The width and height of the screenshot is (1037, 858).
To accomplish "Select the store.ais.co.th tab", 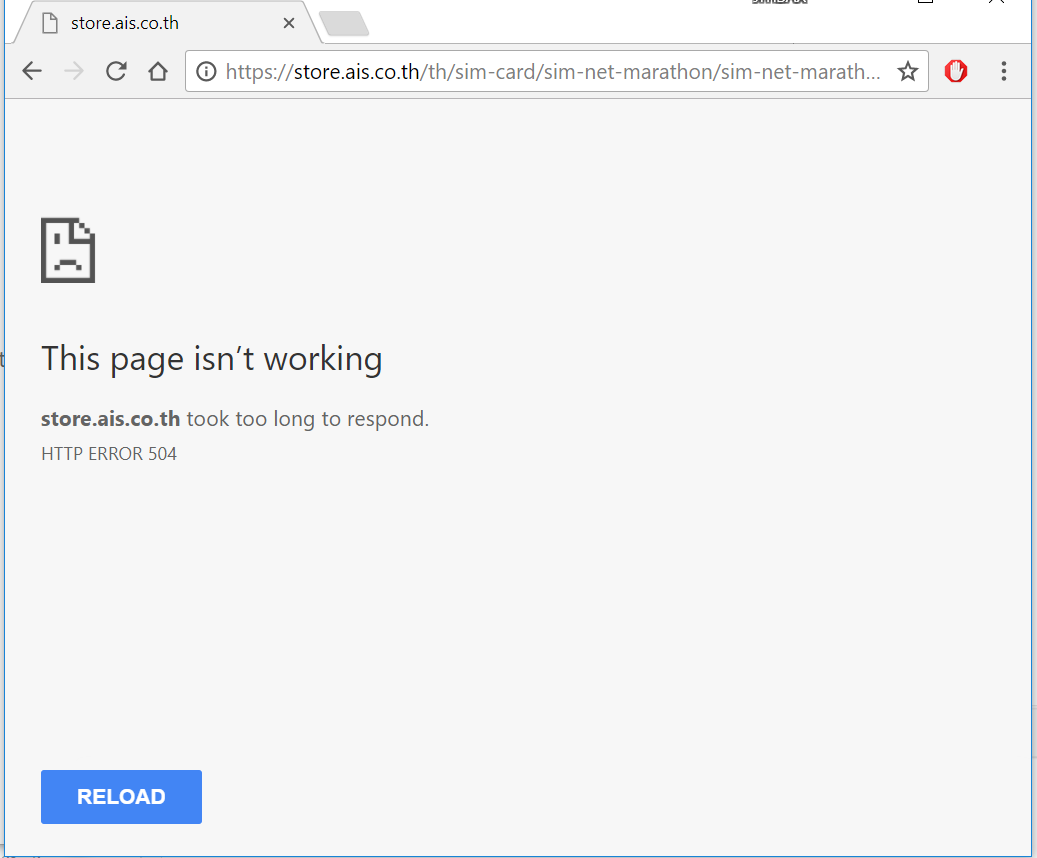I will [x=169, y=23].
